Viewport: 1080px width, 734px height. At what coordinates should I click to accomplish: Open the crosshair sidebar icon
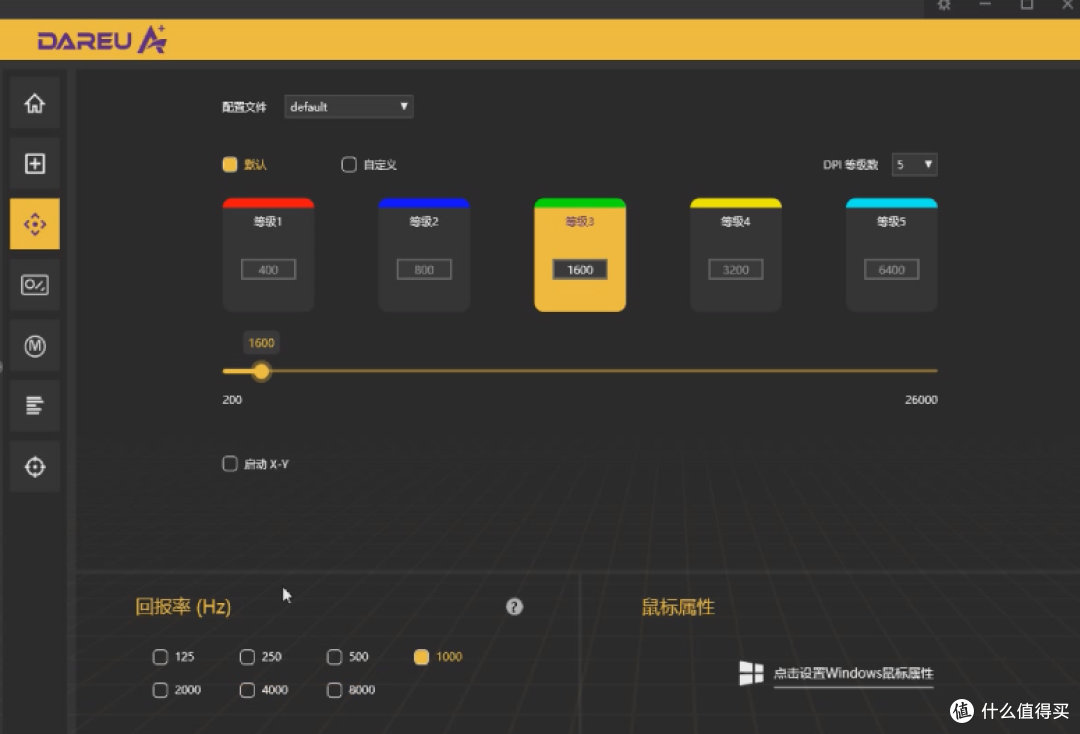click(x=34, y=467)
